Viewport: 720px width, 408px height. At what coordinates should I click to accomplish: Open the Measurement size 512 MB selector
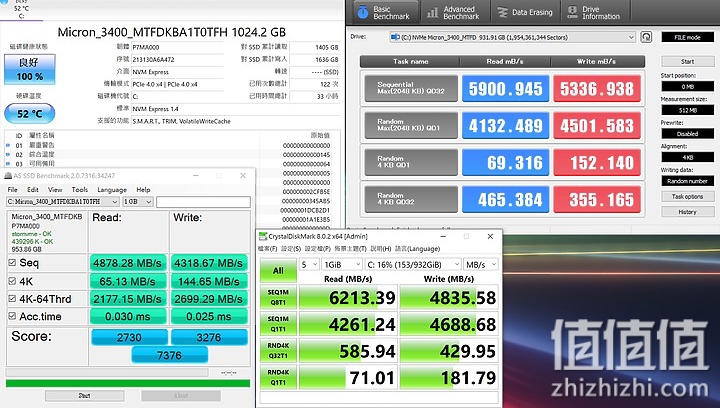coord(687,110)
